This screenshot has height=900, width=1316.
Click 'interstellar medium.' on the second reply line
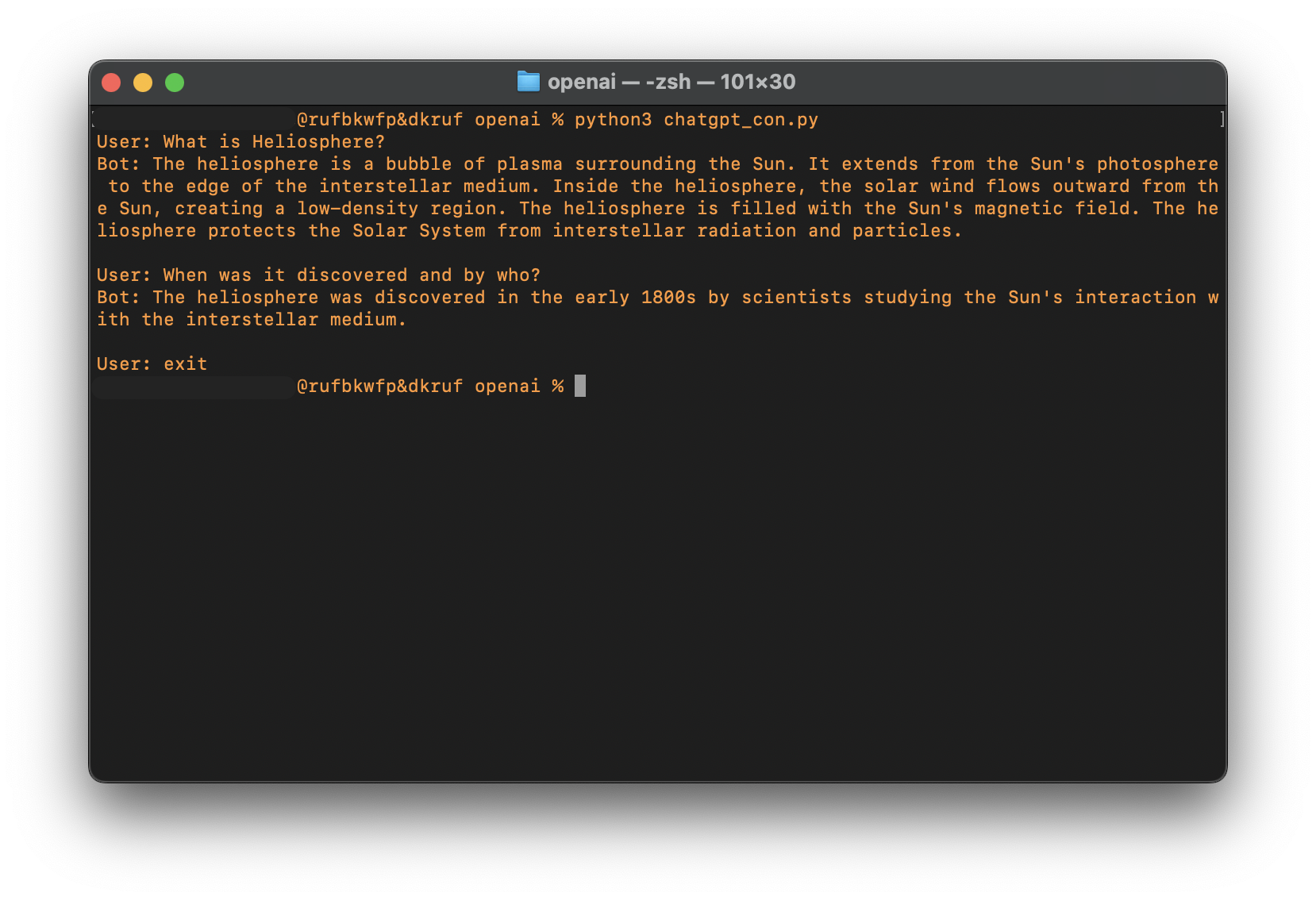(x=296, y=320)
